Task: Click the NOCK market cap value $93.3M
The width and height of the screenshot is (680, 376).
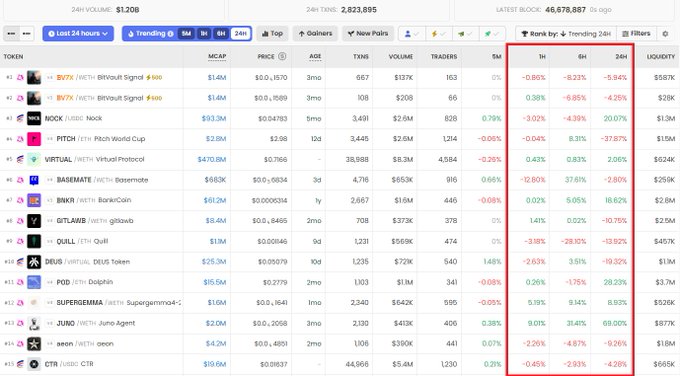Action: [214, 118]
